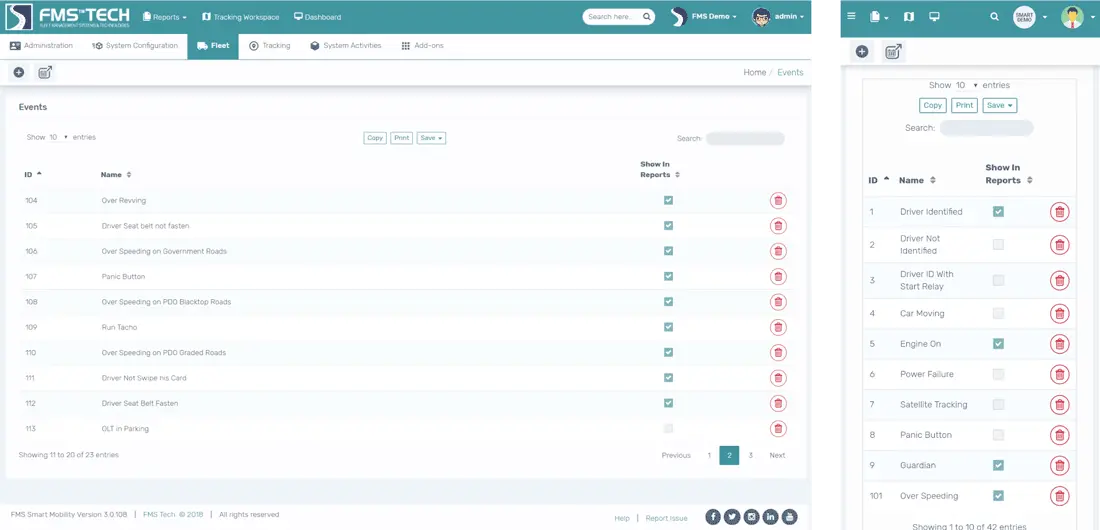
Task: Delete the Over Revving event row
Action: [x=778, y=201]
